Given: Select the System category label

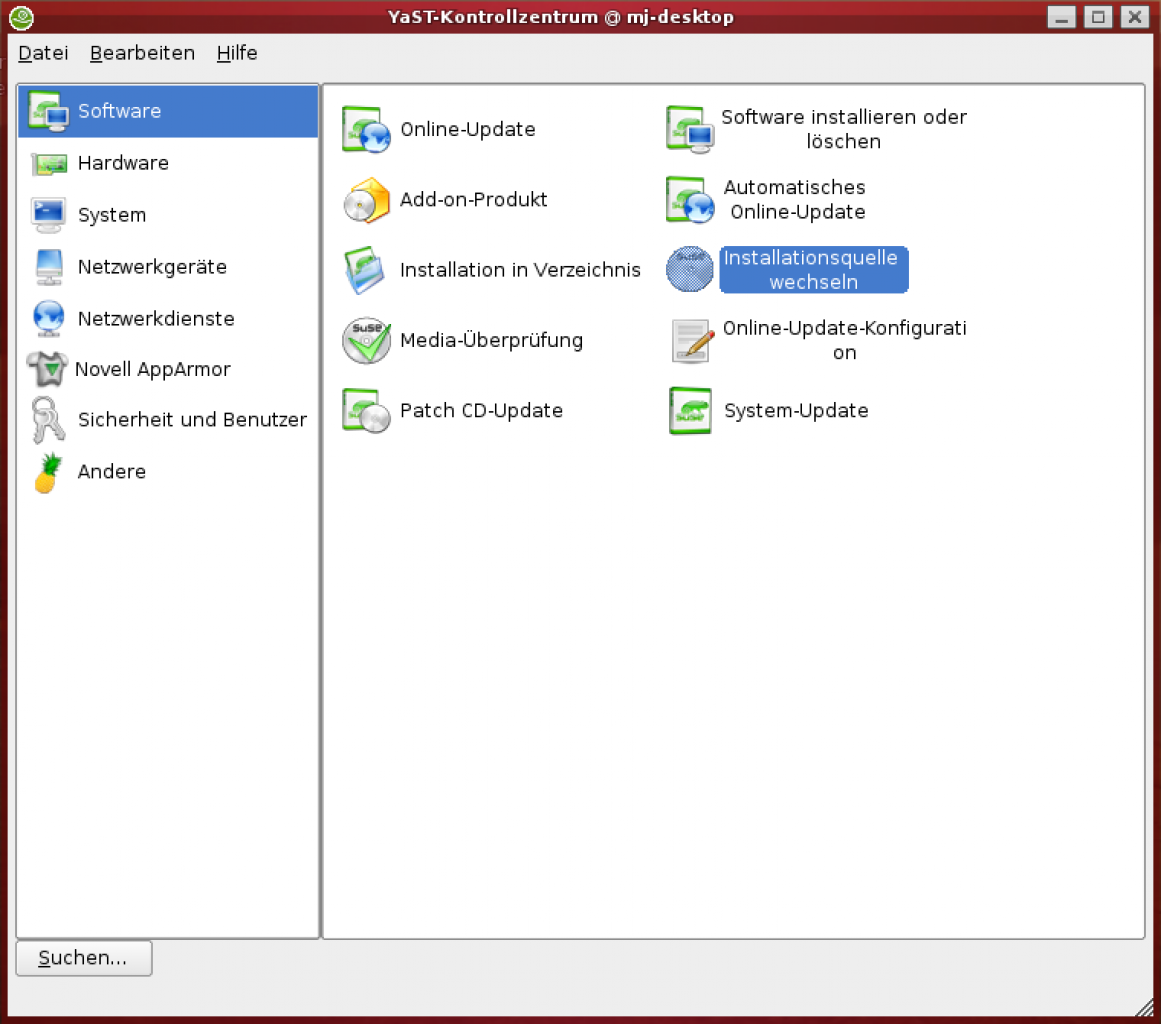Looking at the screenshot, I should point(112,215).
